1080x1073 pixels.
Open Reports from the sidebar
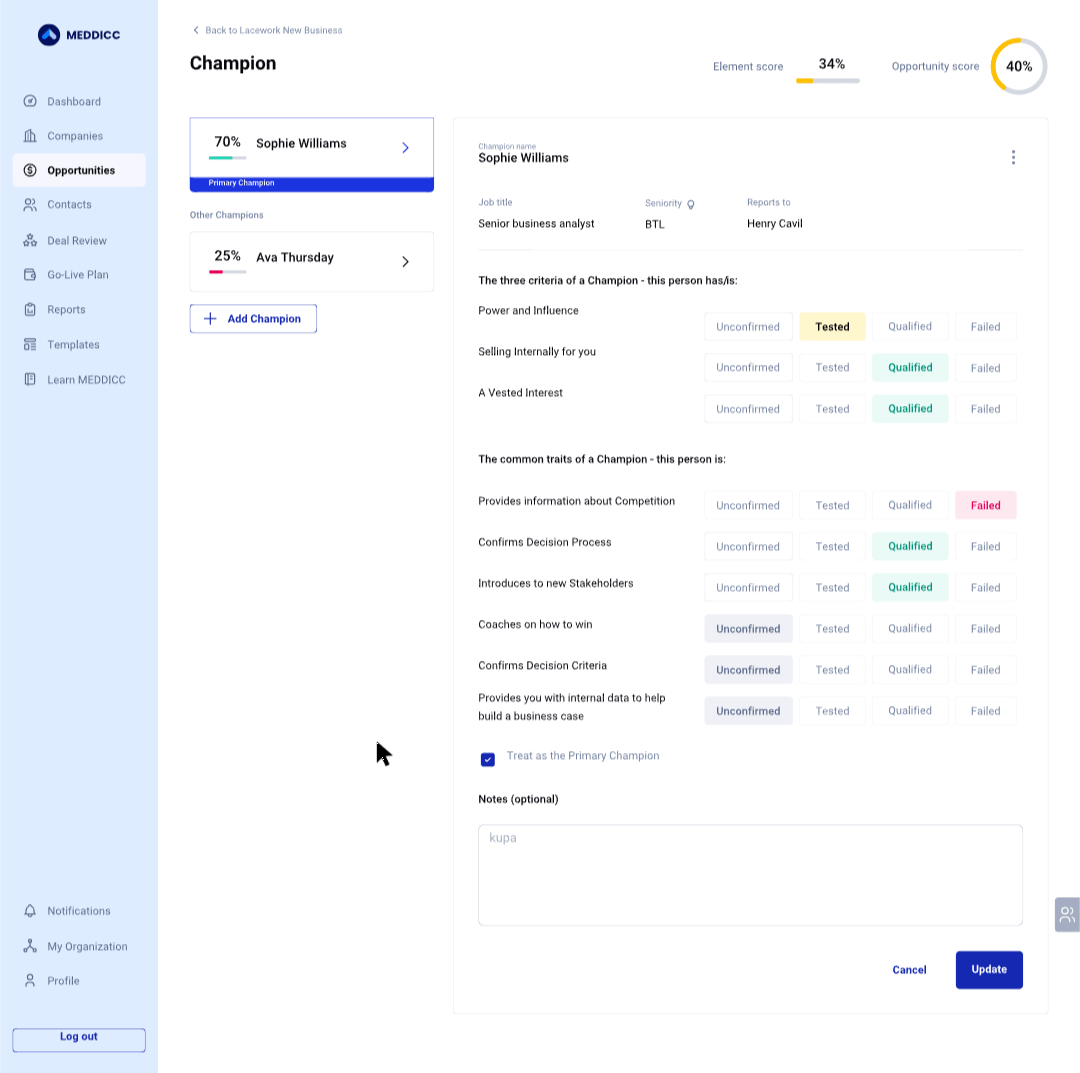(66, 310)
